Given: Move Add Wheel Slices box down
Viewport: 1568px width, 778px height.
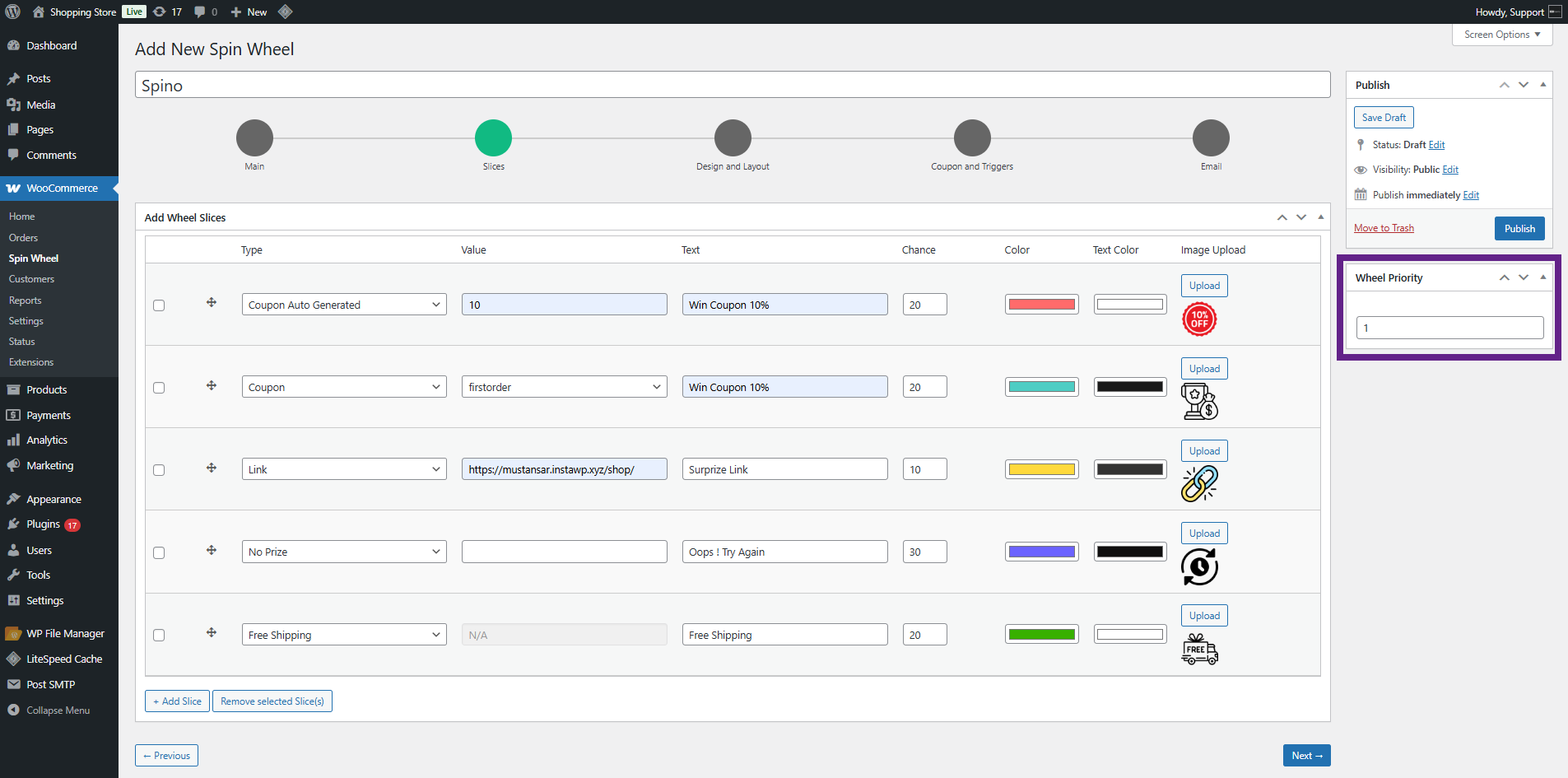Looking at the screenshot, I should pos(1301,217).
